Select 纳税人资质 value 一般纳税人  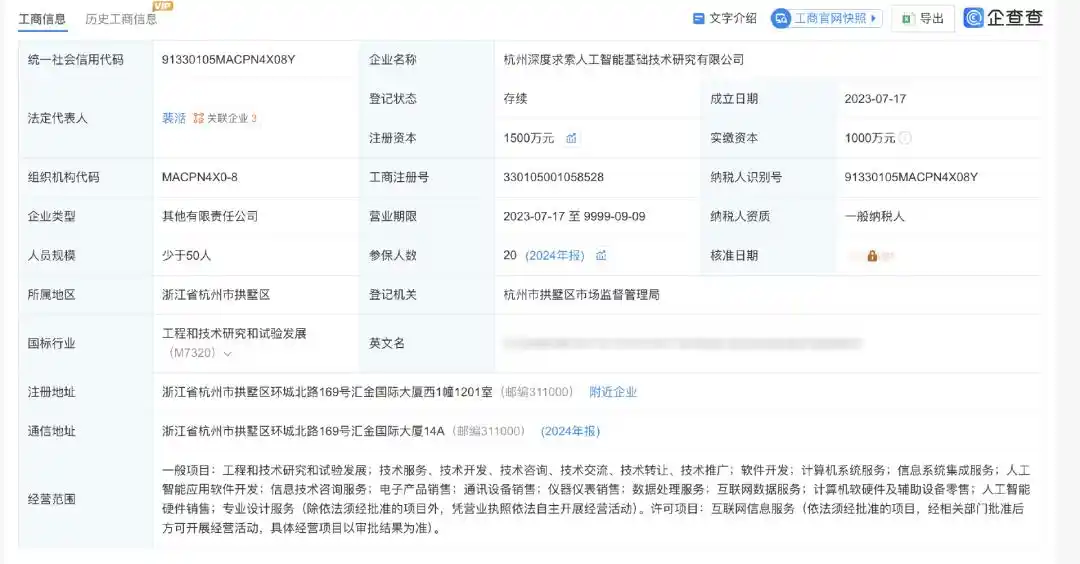[x=875, y=217]
